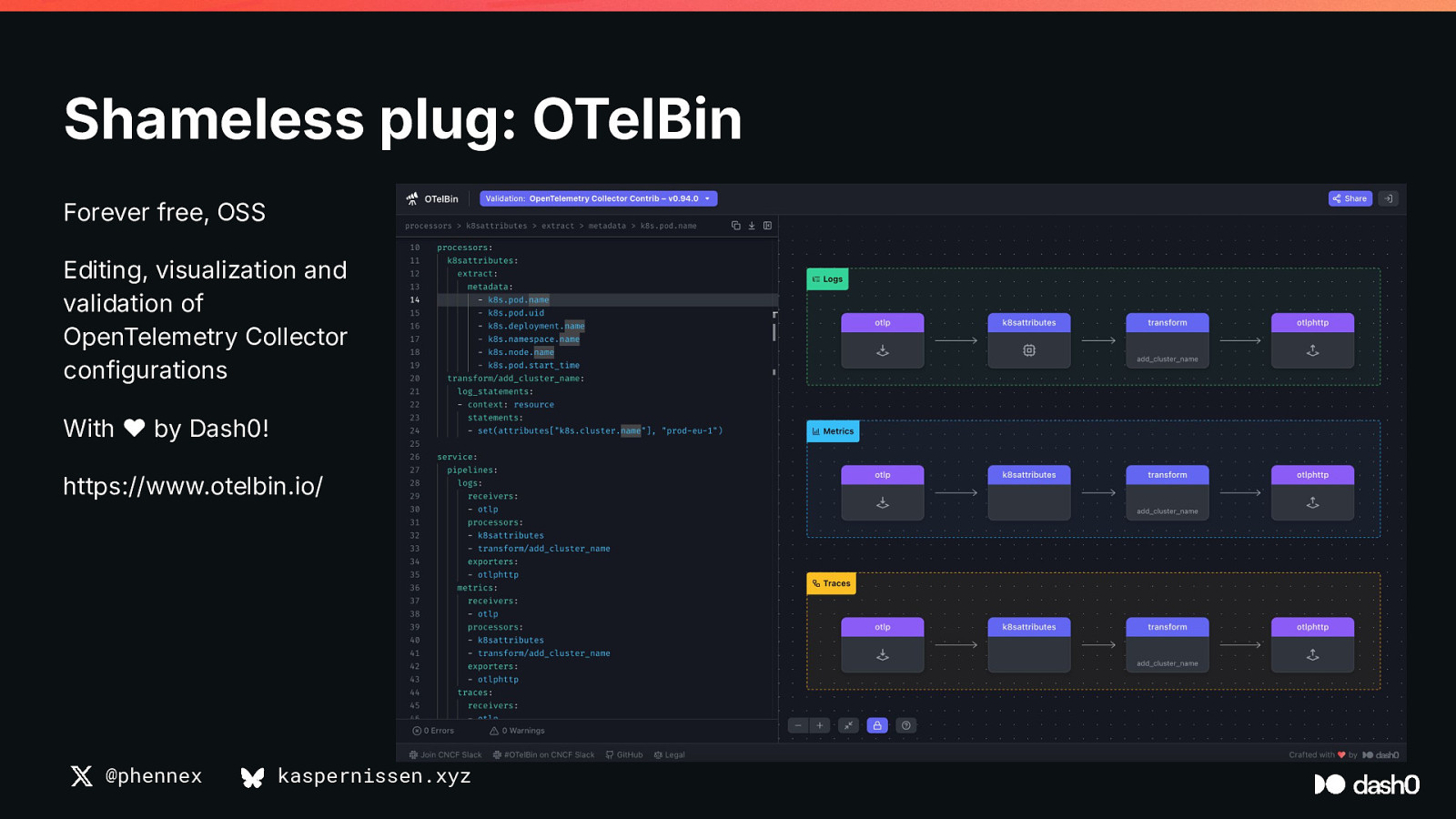This screenshot has height=819, width=1456.
Task: Zoom out the pipeline canvas
Action: point(798,725)
